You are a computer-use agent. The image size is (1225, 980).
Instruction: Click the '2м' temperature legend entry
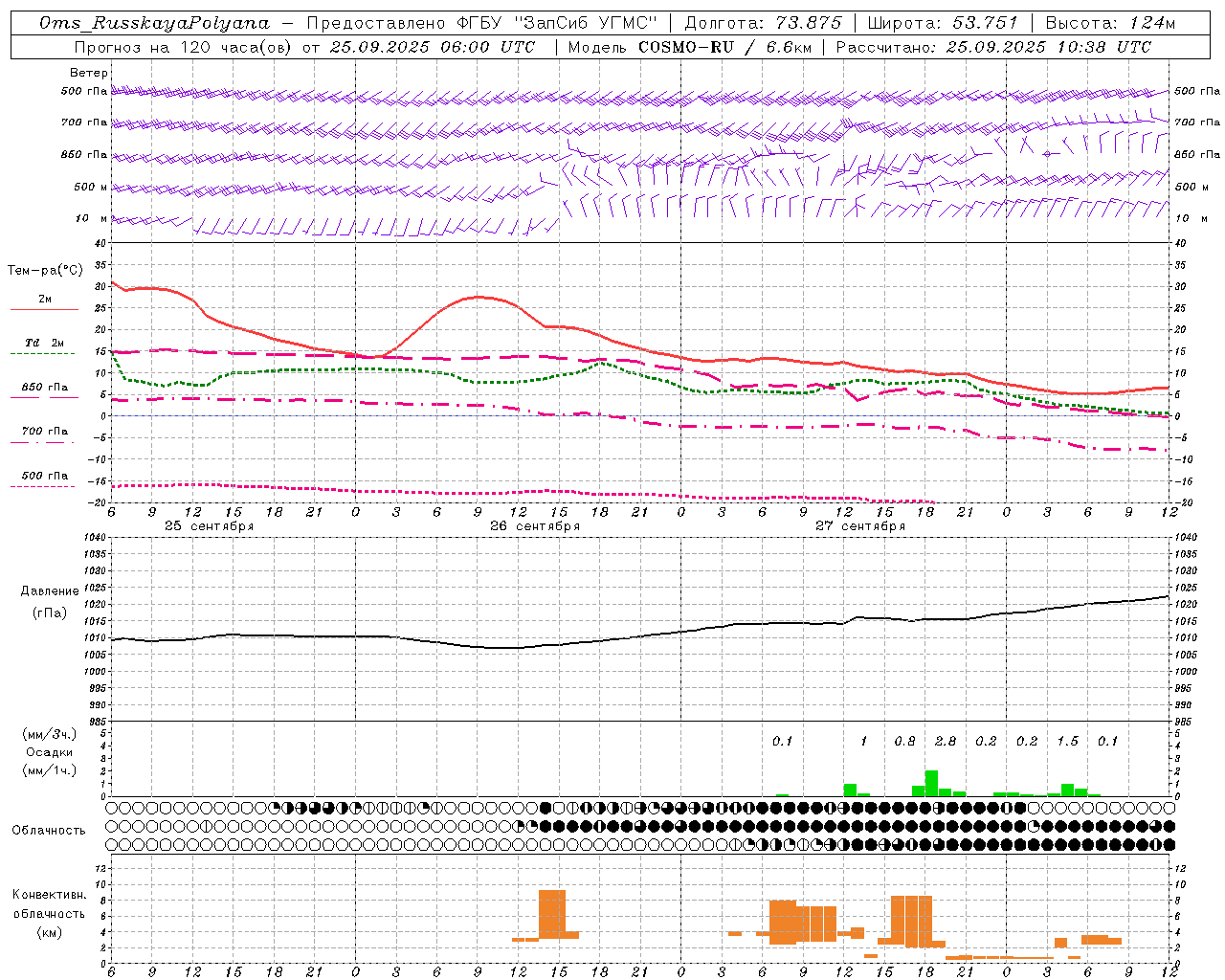(x=45, y=300)
